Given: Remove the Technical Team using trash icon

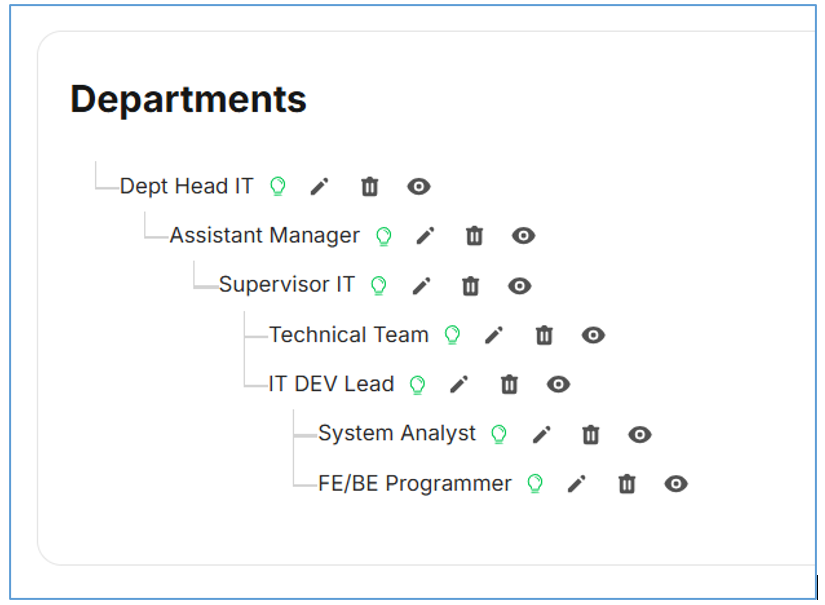Looking at the screenshot, I should click(x=544, y=335).
